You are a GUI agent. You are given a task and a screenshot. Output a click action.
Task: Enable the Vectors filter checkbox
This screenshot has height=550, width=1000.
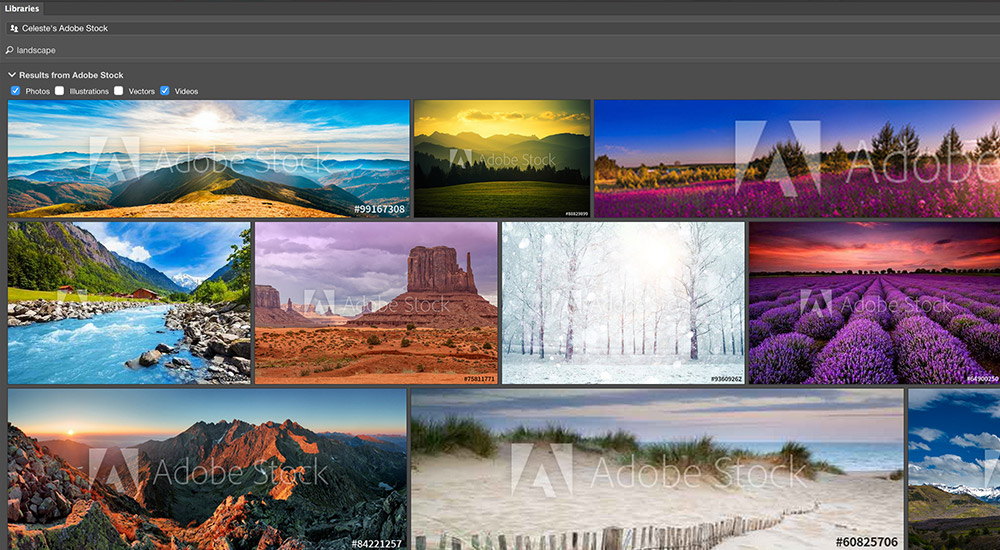tap(119, 91)
